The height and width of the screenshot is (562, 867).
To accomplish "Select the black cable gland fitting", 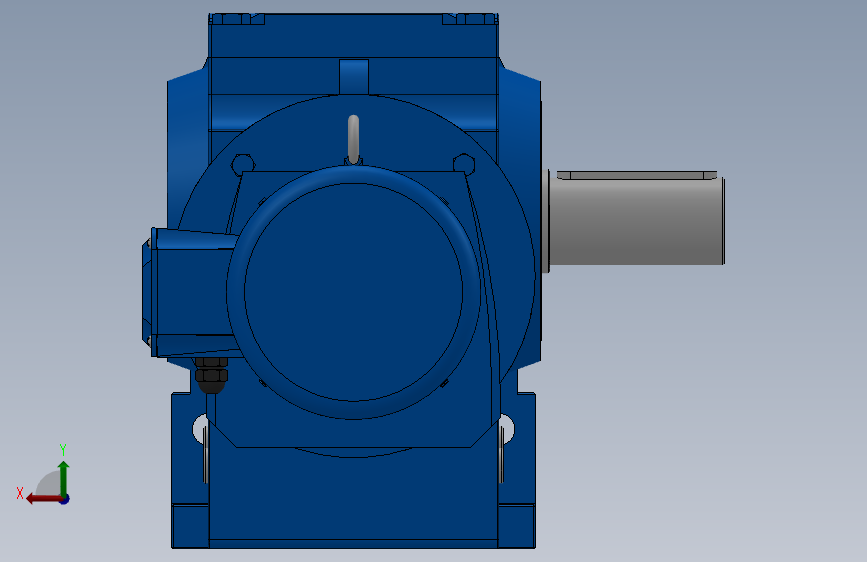I will click(211, 375).
